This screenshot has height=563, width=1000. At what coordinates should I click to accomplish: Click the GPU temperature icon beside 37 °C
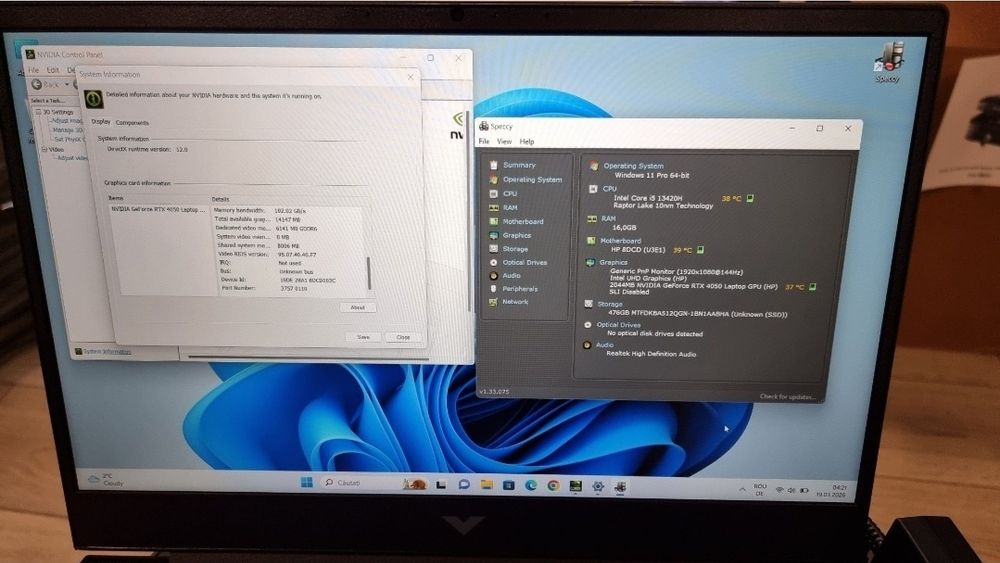click(812, 287)
